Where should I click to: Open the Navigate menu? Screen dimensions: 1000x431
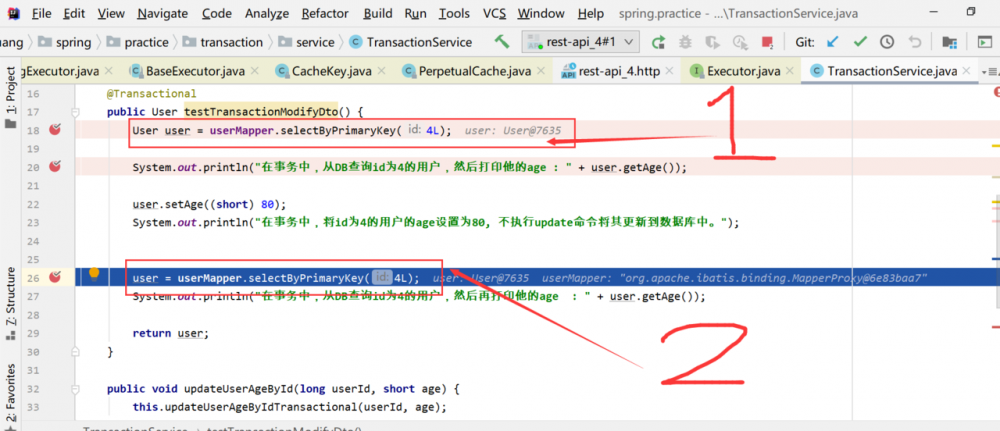(163, 13)
